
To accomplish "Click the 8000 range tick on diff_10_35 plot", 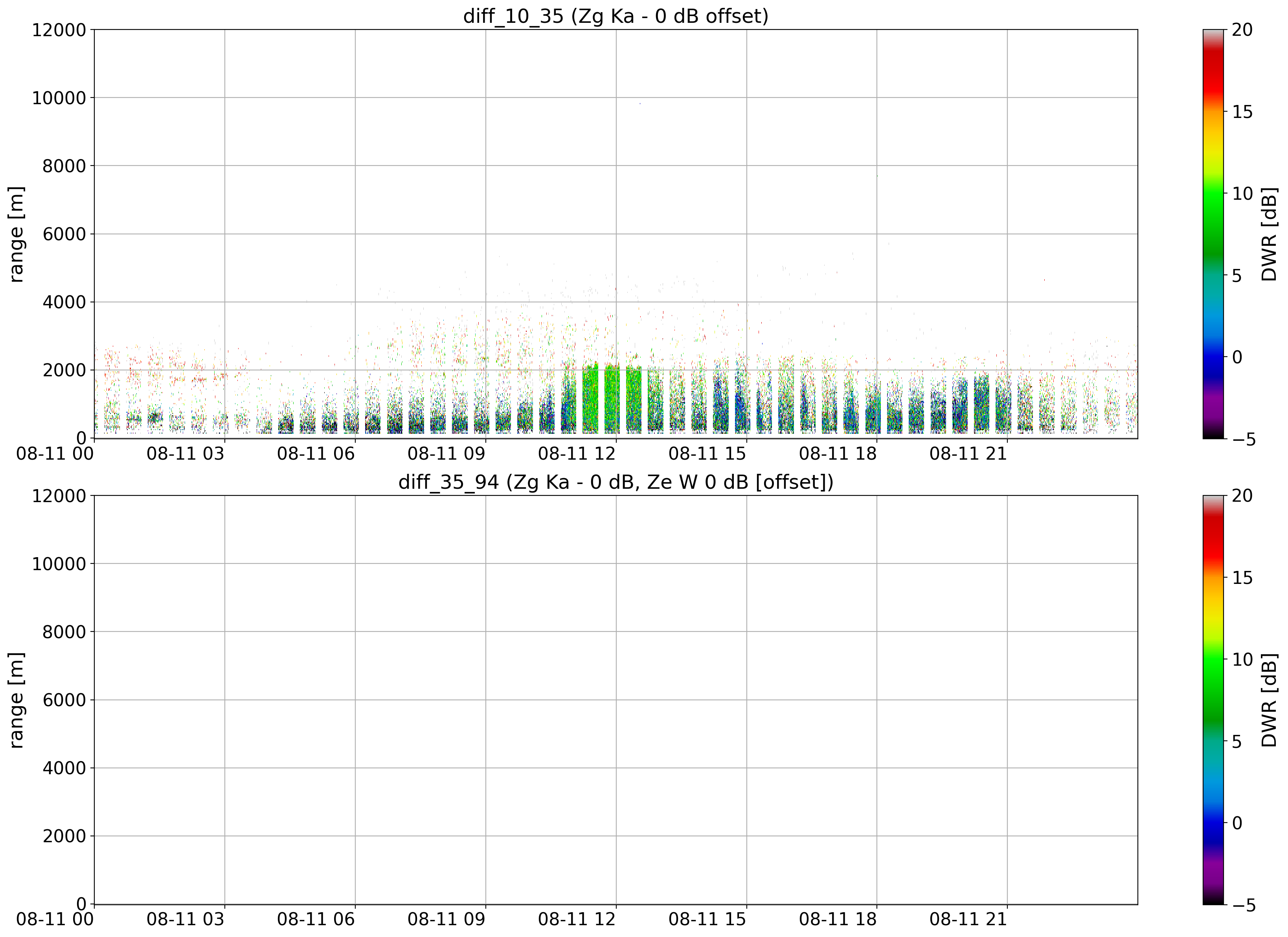I will (x=64, y=166).
